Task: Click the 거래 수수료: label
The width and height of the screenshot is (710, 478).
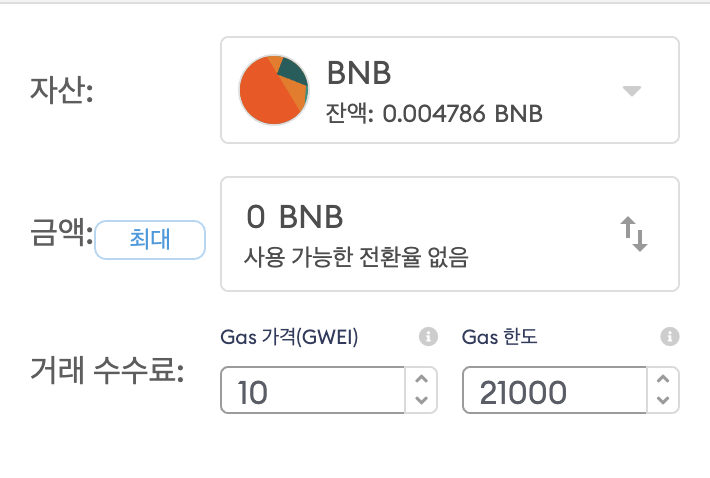Action: [107, 370]
